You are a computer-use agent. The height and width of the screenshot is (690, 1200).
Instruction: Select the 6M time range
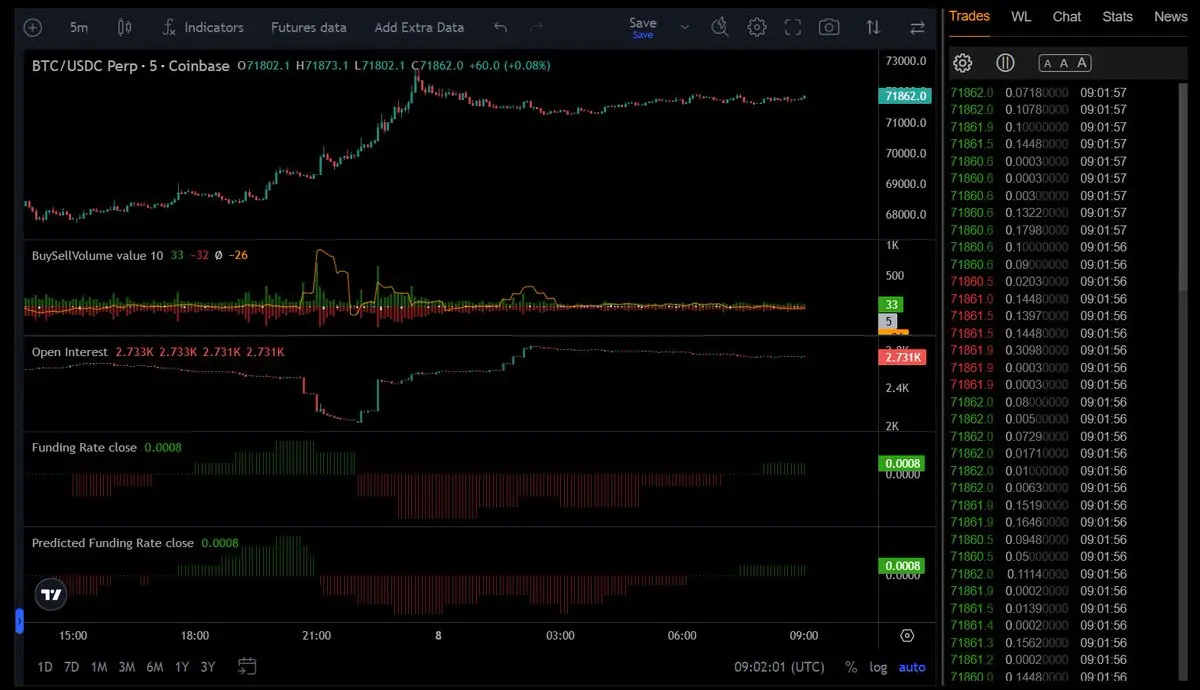click(155, 667)
